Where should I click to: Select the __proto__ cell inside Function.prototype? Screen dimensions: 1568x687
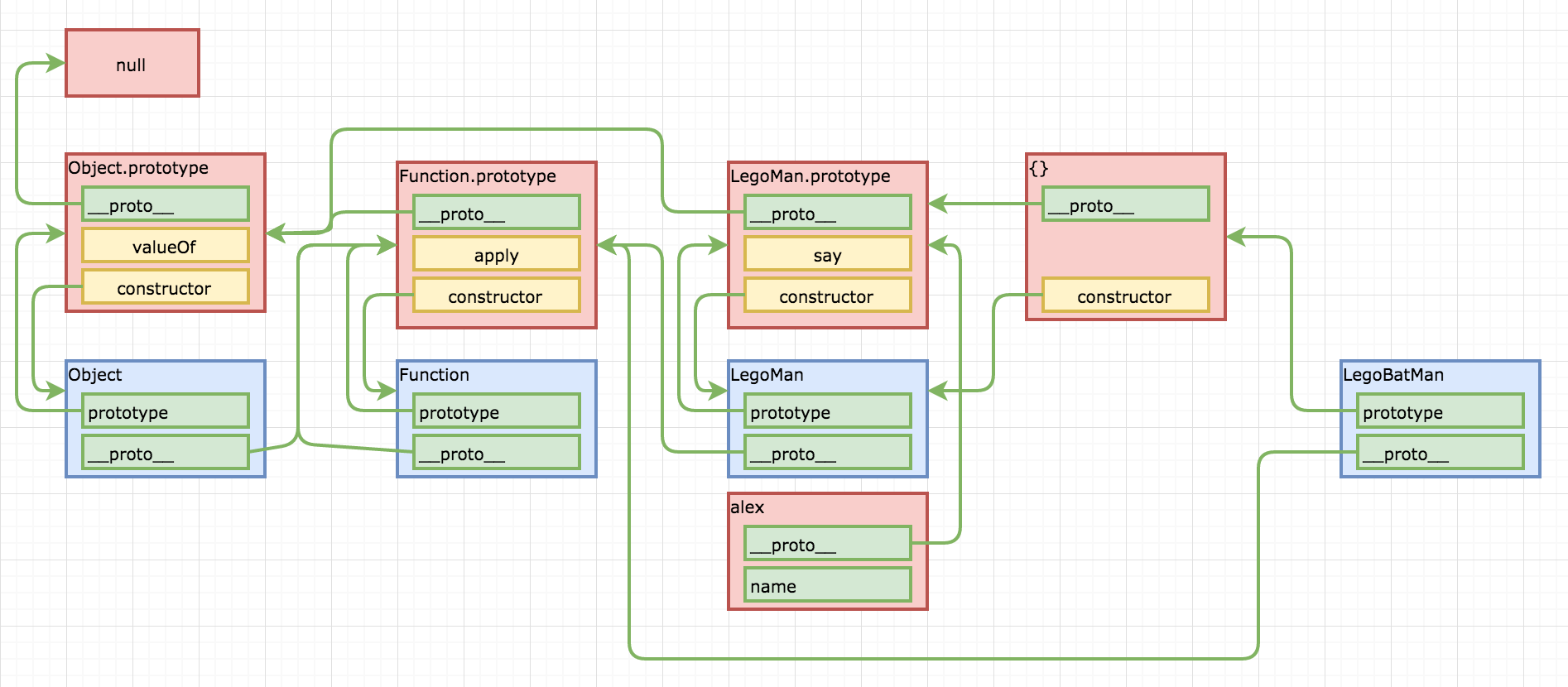[496, 213]
